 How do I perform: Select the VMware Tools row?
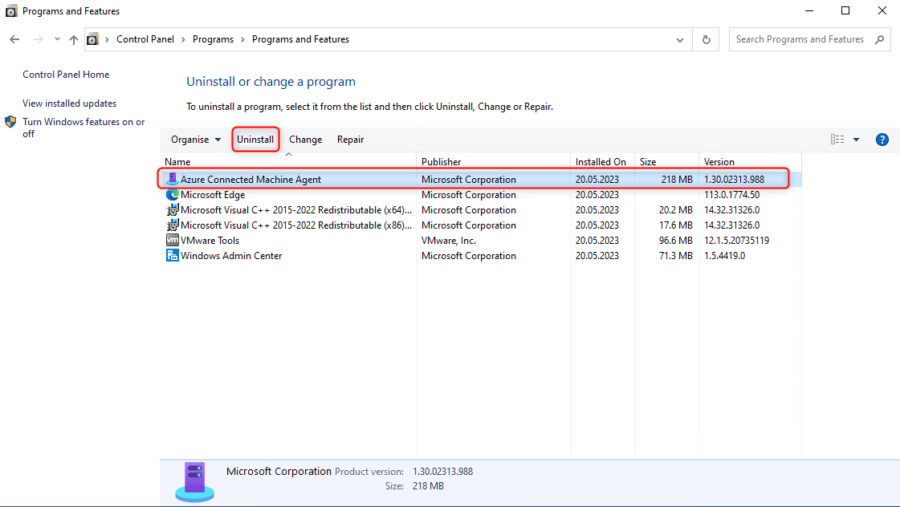480,240
